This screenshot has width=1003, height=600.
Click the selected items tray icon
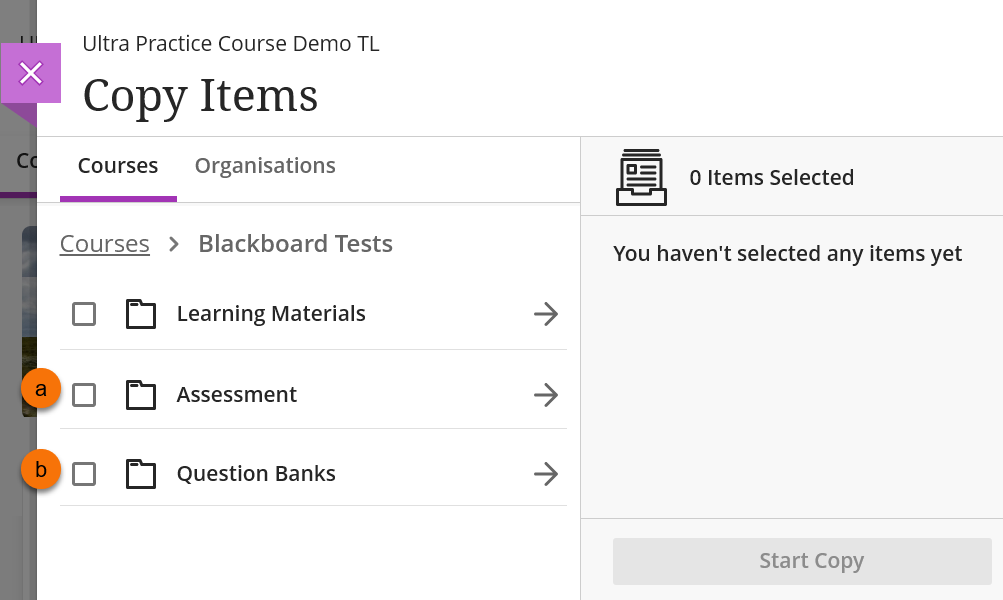641,177
